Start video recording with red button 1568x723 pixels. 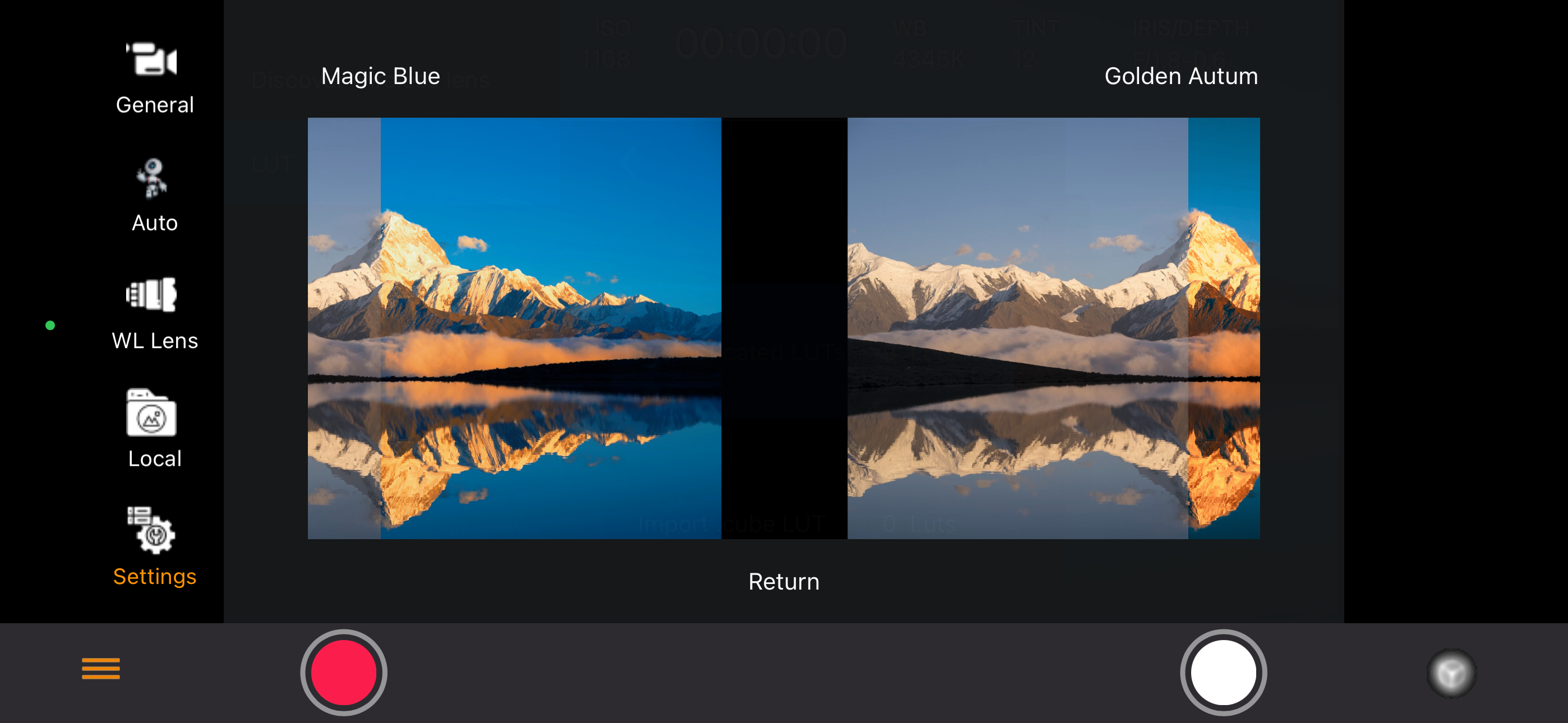coord(344,673)
